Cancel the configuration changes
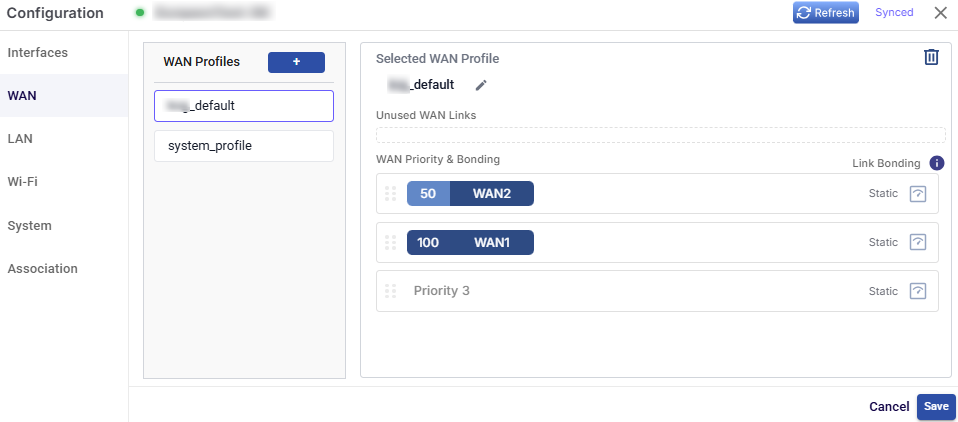The width and height of the screenshot is (958, 422). pyautogui.click(x=889, y=407)
